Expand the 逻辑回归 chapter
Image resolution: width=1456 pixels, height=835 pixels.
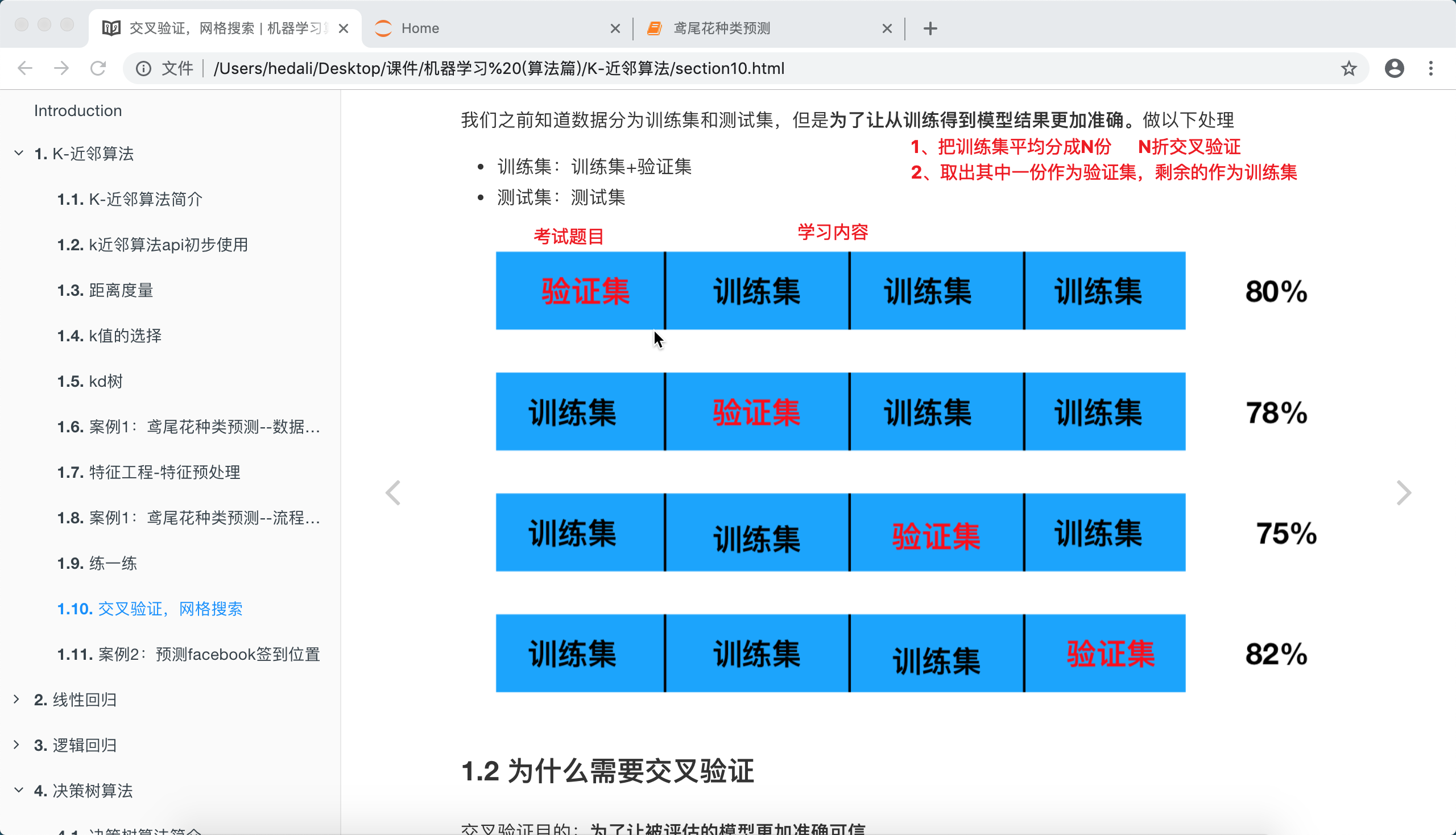pos(16,745)
